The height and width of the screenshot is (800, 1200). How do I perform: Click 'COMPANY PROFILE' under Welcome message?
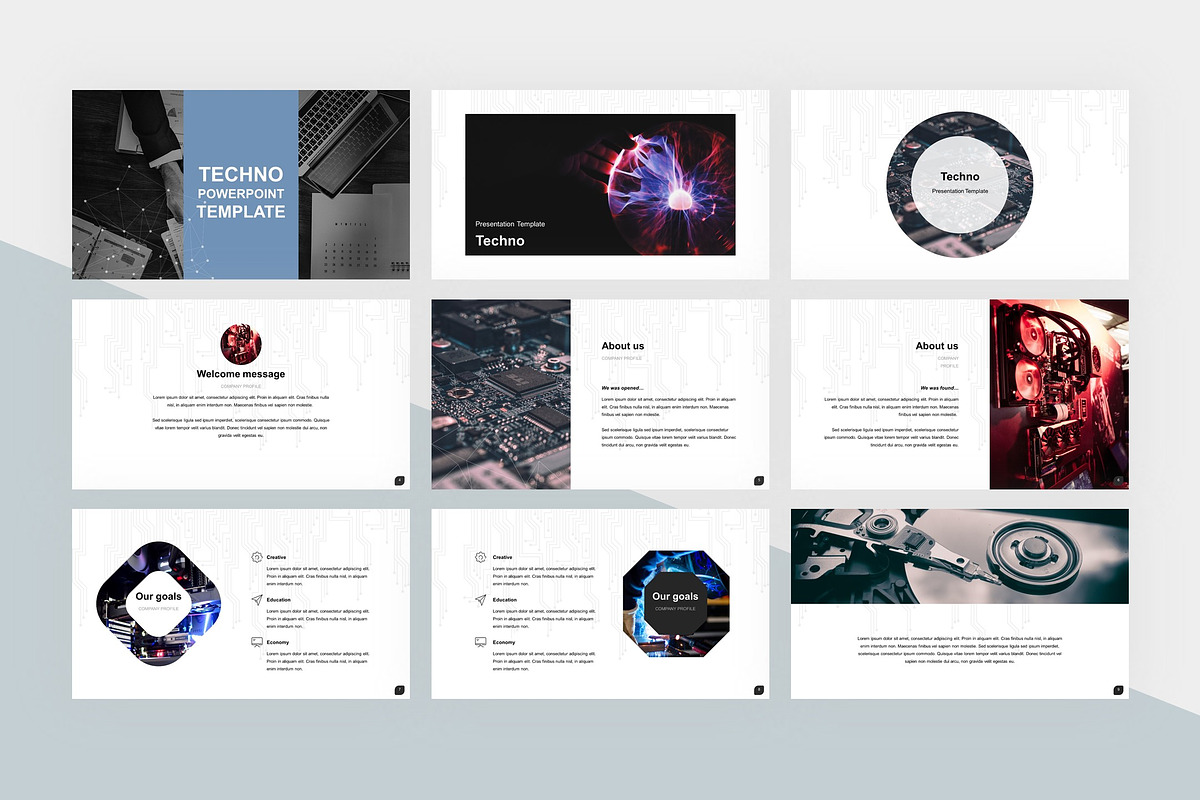pyautogui.click(x=241, y=386)
